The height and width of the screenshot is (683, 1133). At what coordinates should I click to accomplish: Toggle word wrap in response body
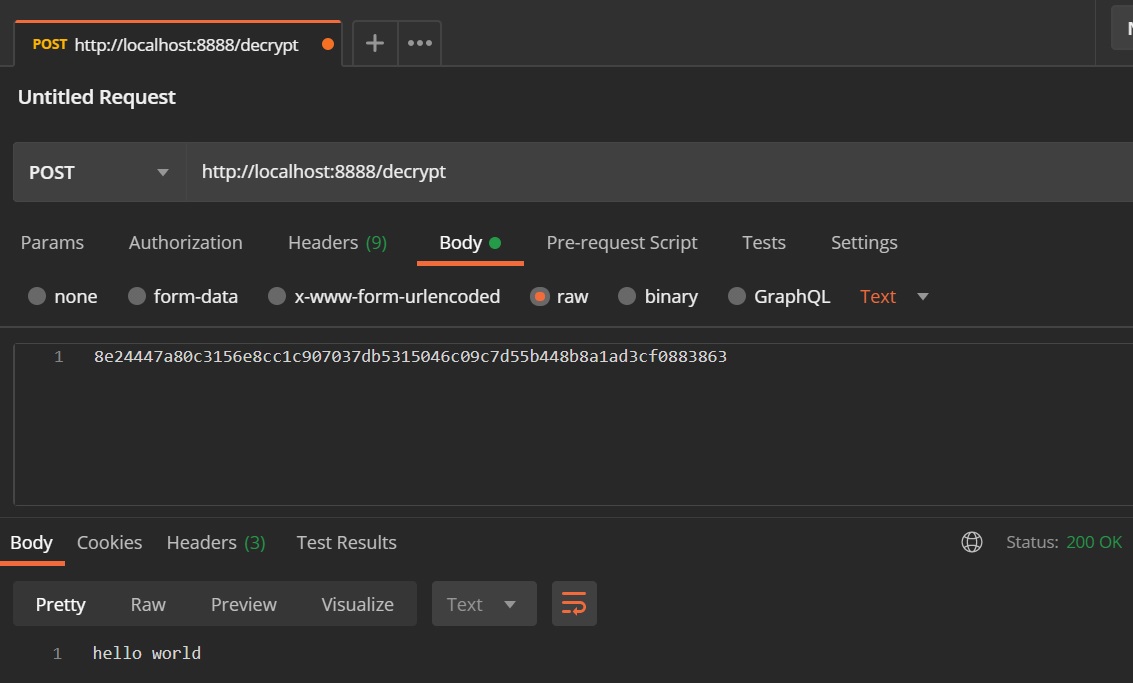(x=574, y=604)
